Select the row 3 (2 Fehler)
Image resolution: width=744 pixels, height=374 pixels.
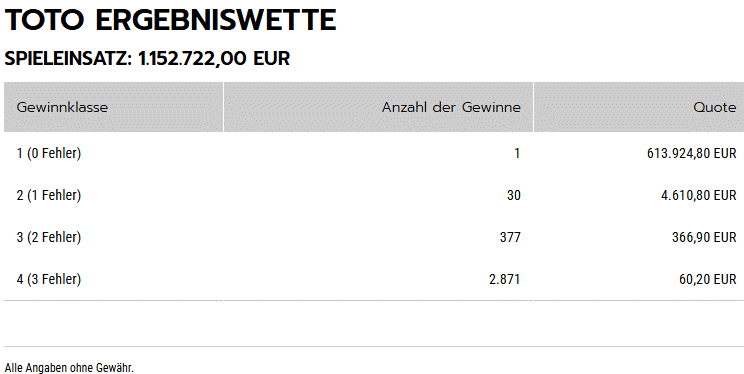click(374, 237)
